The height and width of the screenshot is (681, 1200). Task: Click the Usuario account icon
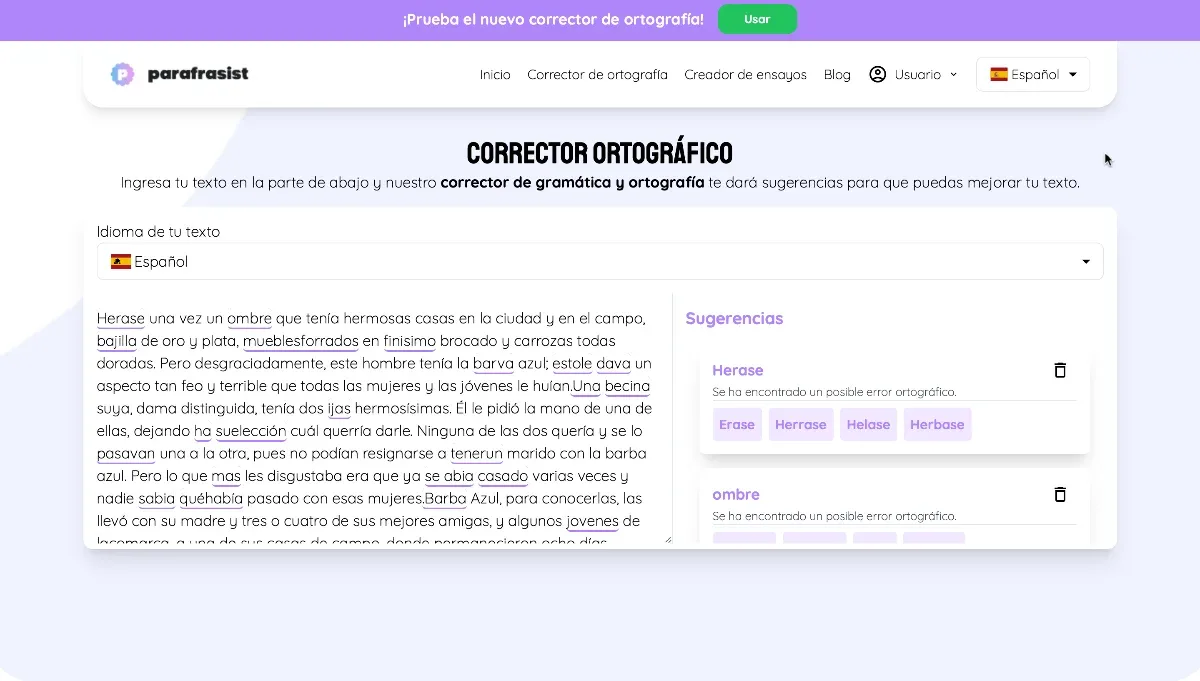(877, 74)
